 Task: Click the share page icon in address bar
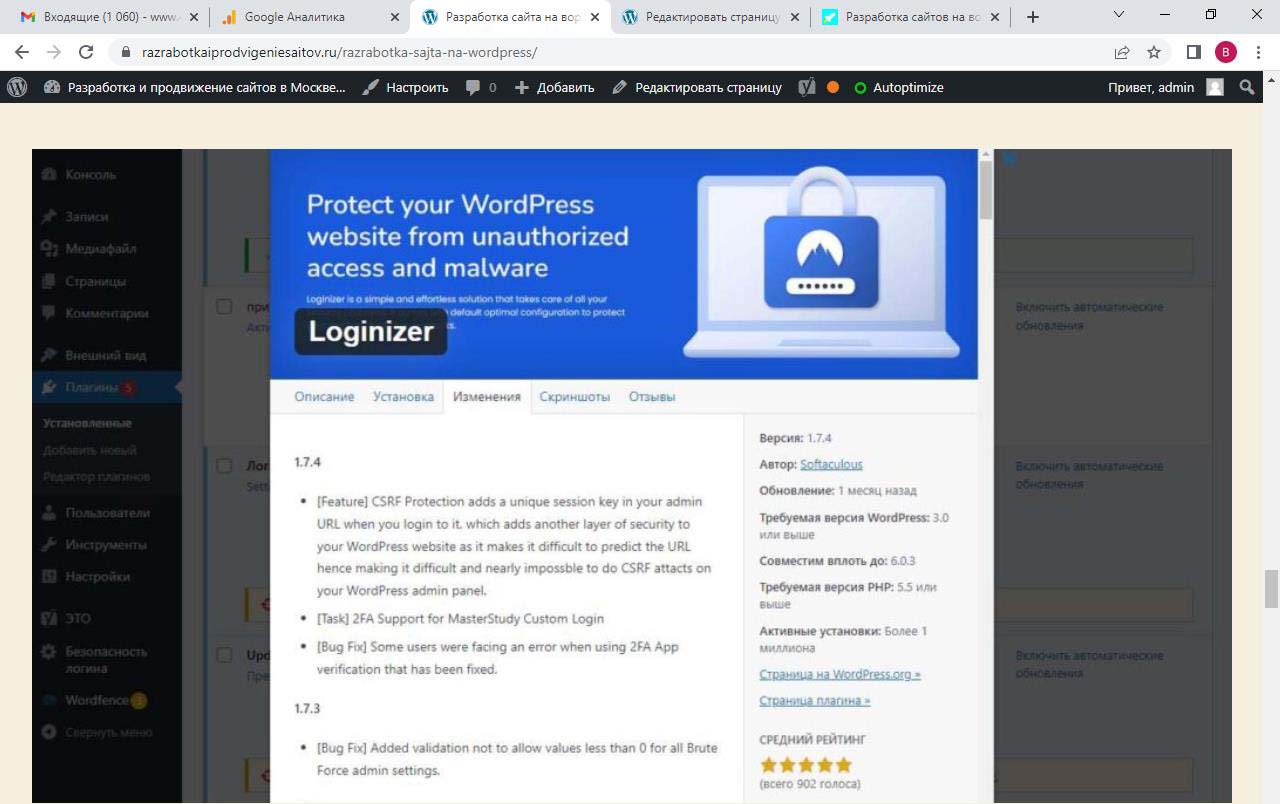[1122, 52]
